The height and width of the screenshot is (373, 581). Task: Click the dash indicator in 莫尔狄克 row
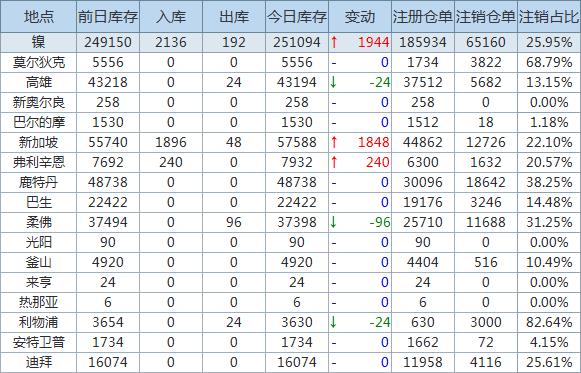click(x=334, y=63)
